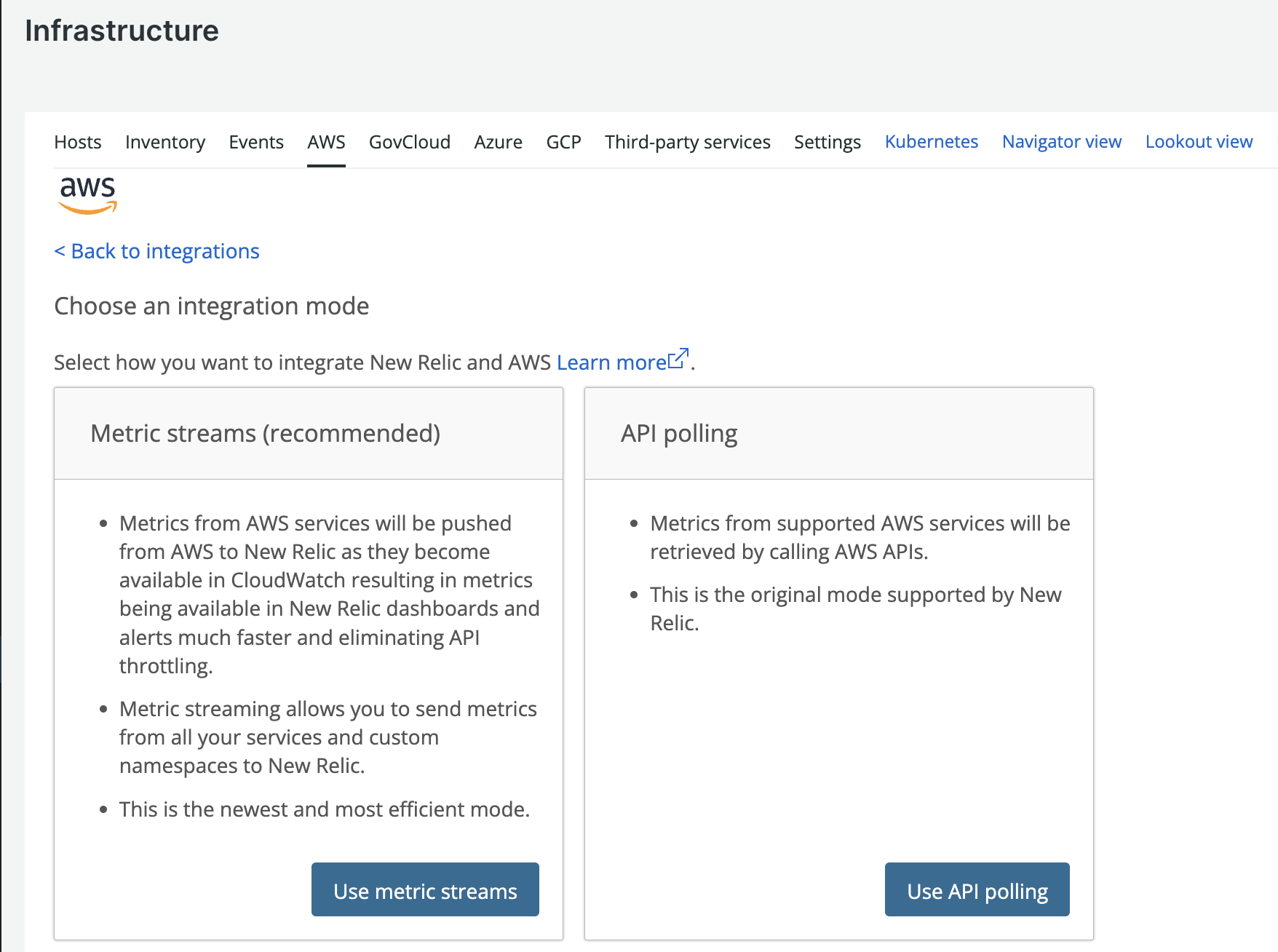Screen dimensions: 1278x952
Task: Go back to integrations
Action: tap(156, 251)
